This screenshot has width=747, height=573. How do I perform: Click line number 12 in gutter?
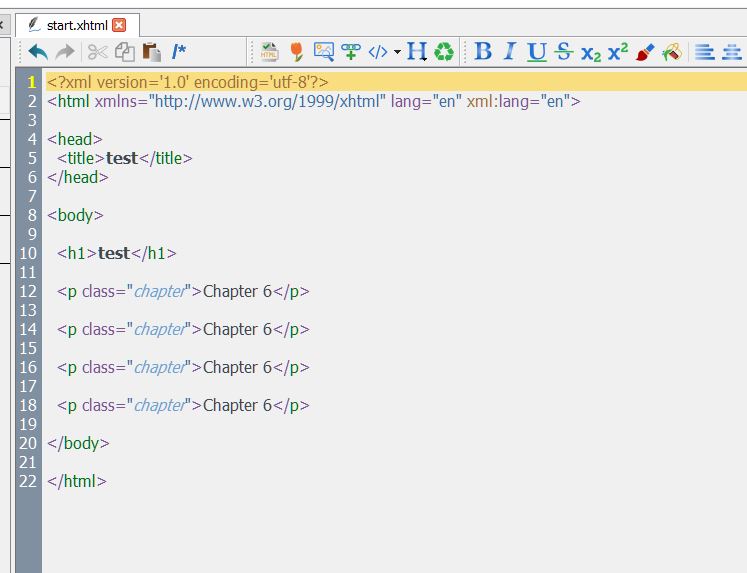pyautogui.click(x=28, y=291)
